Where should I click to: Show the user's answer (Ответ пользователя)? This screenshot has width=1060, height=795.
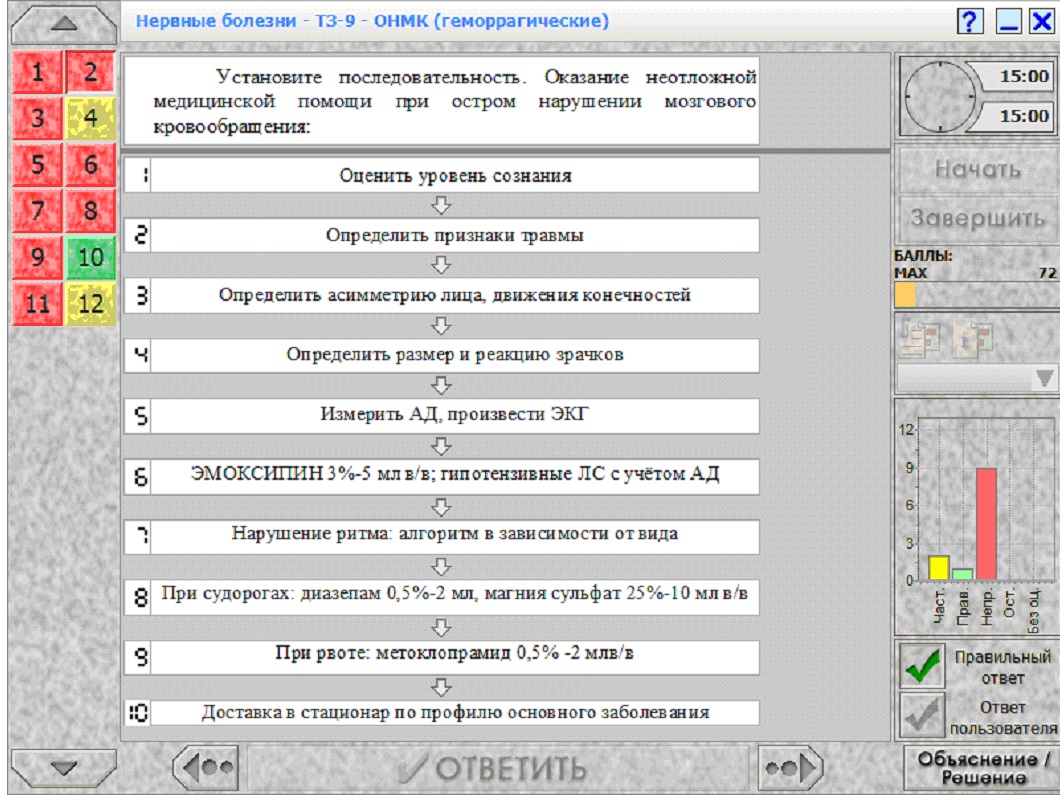tap(922, 715)
